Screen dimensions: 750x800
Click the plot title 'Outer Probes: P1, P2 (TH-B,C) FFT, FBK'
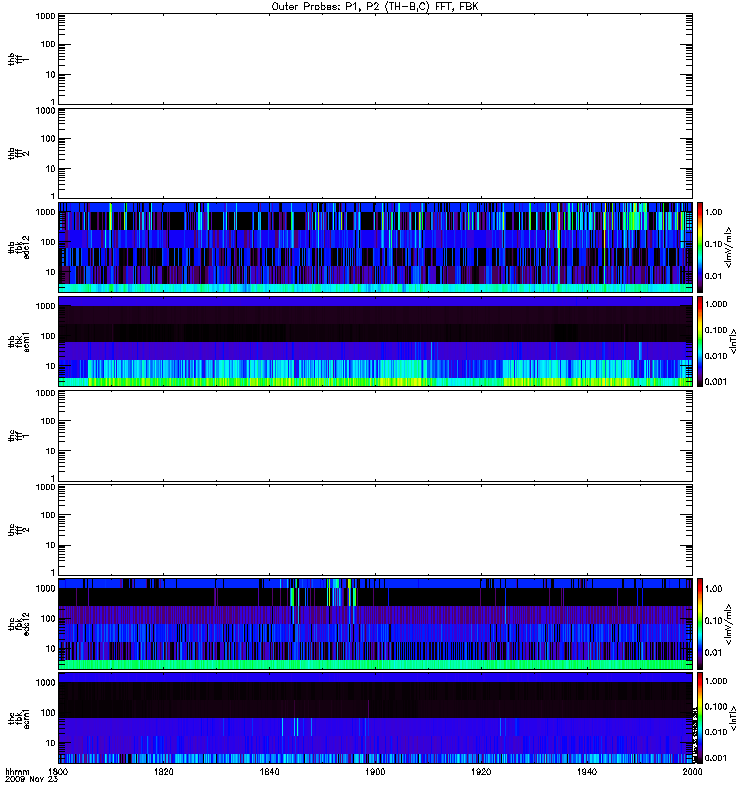[375, 7]
